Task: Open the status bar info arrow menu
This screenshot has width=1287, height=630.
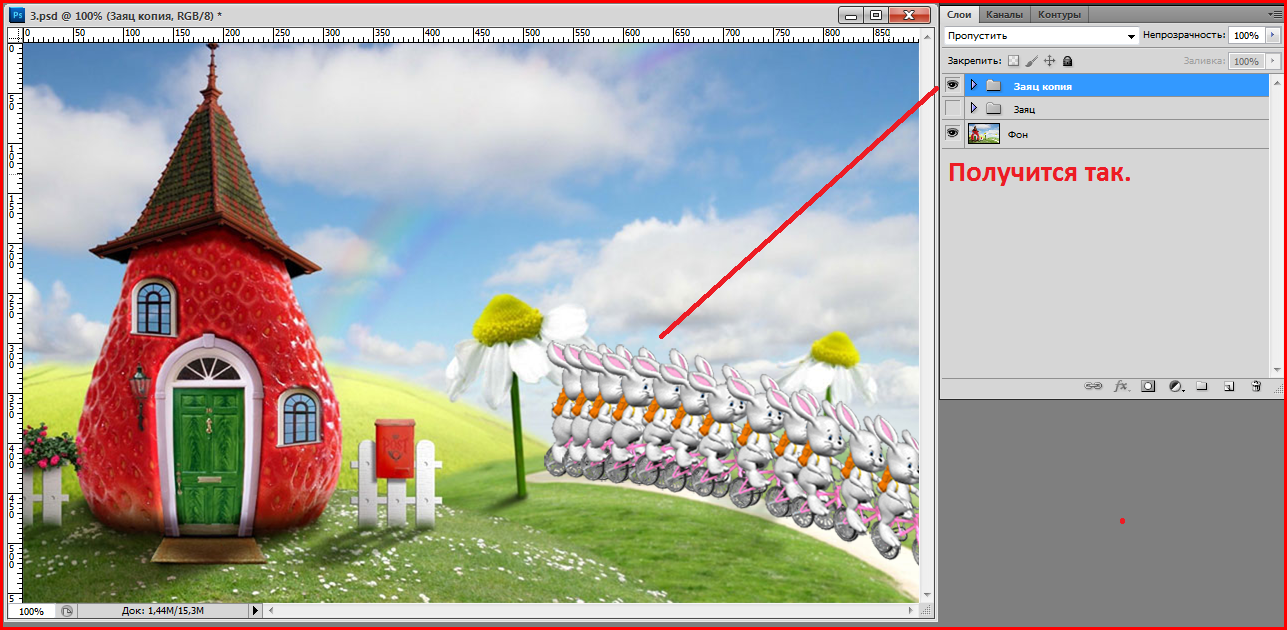Action: [x=255, y=610]
